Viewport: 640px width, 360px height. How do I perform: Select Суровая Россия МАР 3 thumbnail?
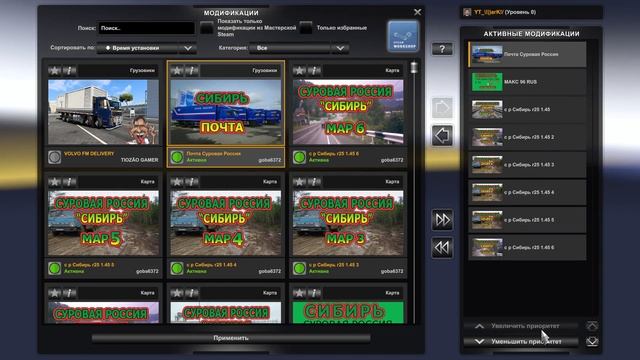[x=348, y=223]
